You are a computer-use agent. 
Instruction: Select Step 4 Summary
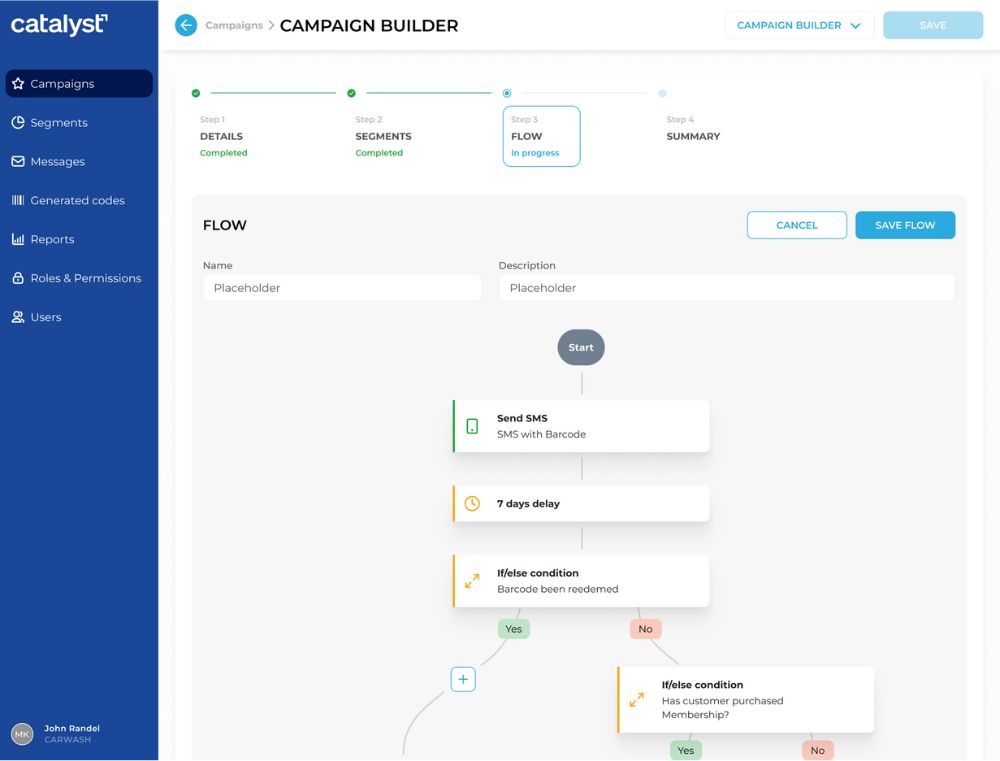click(x=693, y=136)
